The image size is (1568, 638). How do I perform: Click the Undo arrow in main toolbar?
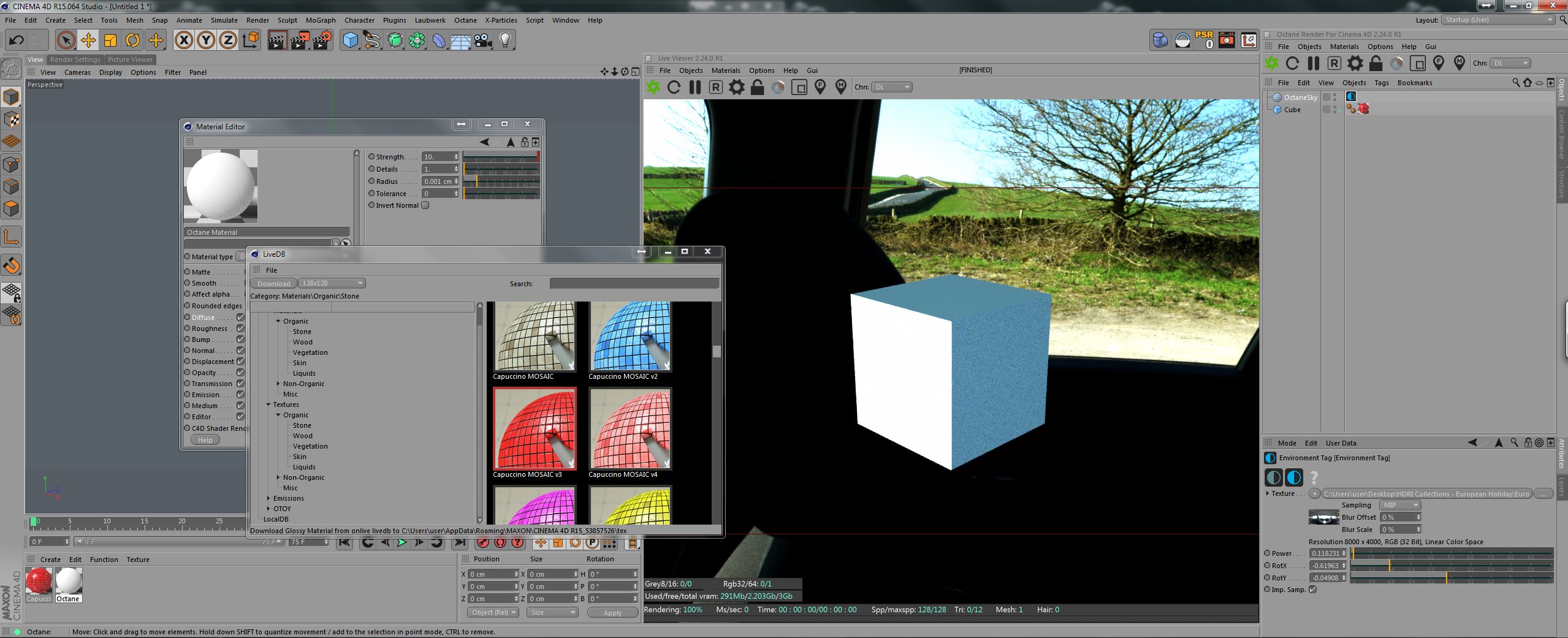coord(17,40)
